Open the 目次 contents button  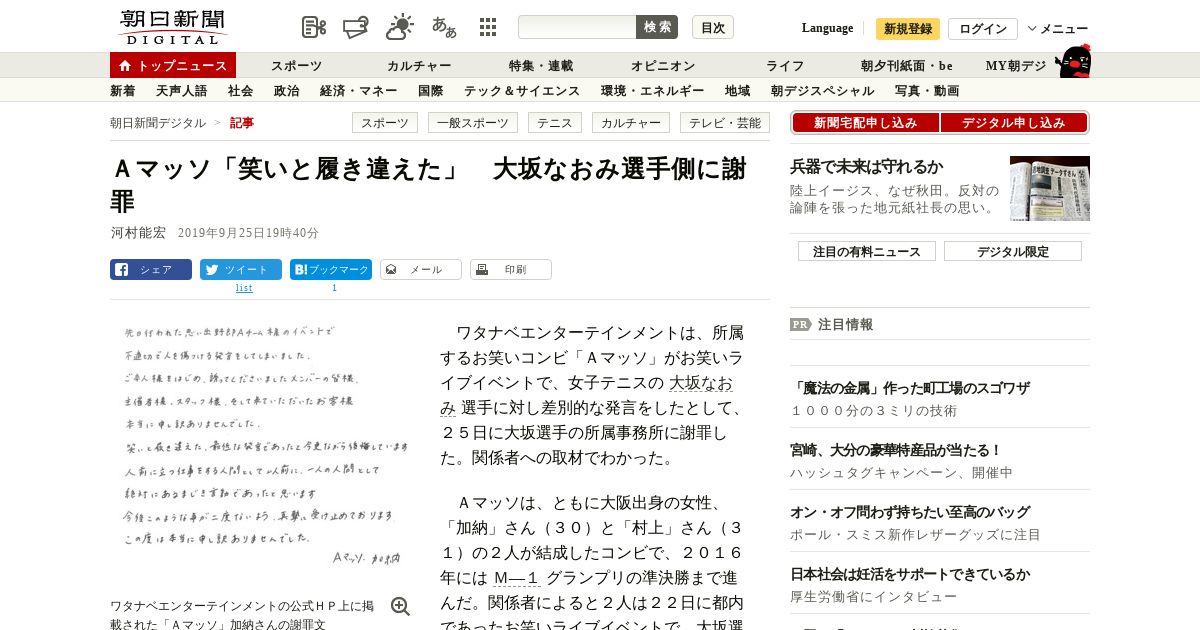(713, 27)
